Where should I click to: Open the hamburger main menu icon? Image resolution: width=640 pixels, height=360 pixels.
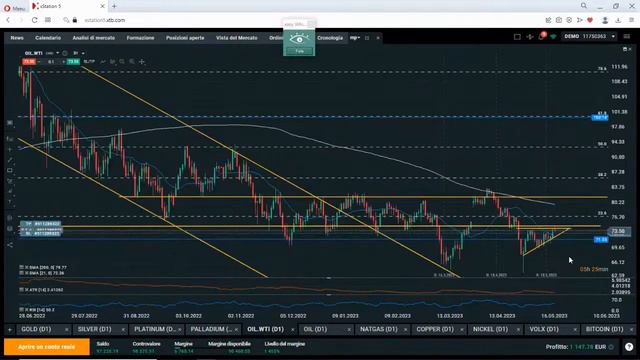click(627, 36)
